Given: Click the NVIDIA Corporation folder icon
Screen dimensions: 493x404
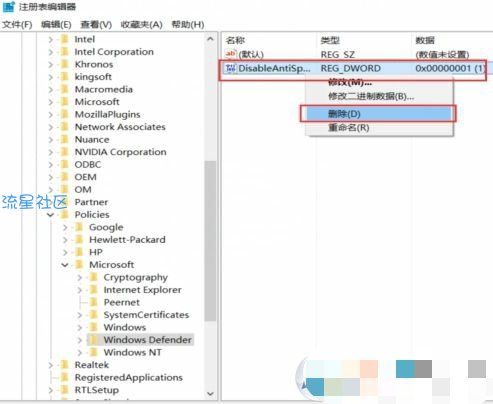Looking at the screenshot, I should click(x=65, y=152).
